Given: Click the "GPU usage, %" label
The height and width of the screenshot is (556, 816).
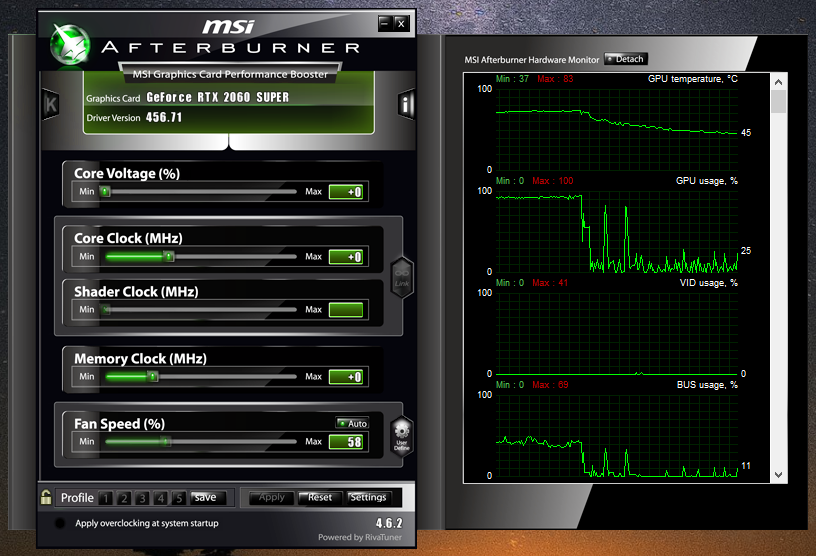Looking at the screenshot, I should (x=707, y=181).
